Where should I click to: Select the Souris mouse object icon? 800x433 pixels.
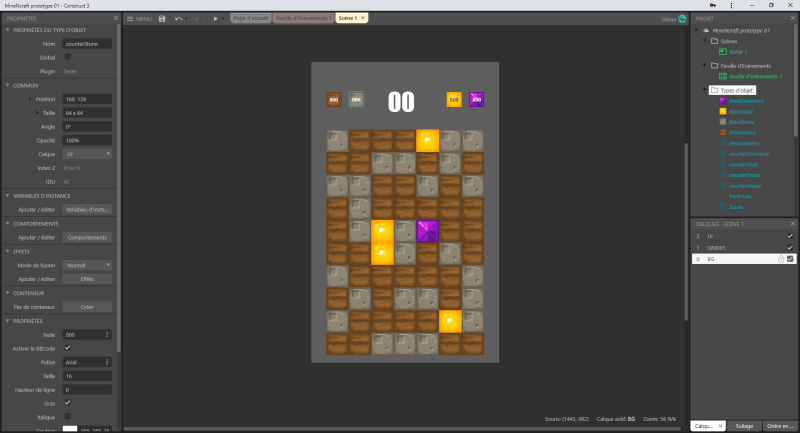click(x=722, y=207)
